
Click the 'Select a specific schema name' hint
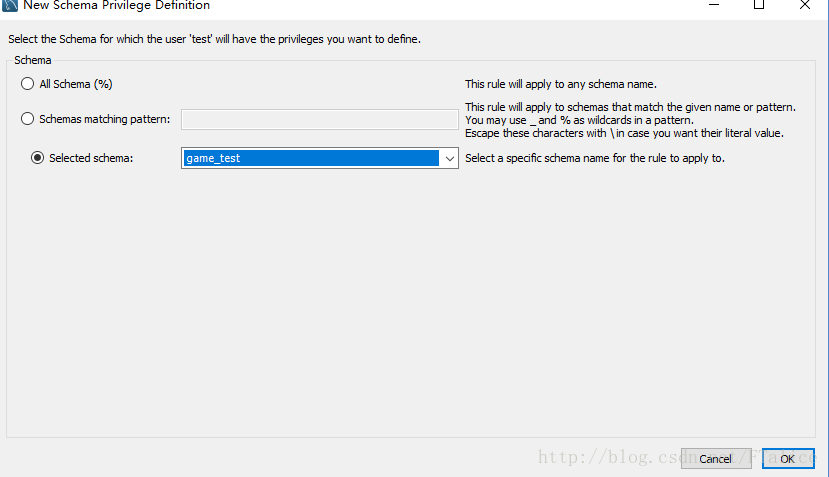pyautogui.click(x=594, y=158)
